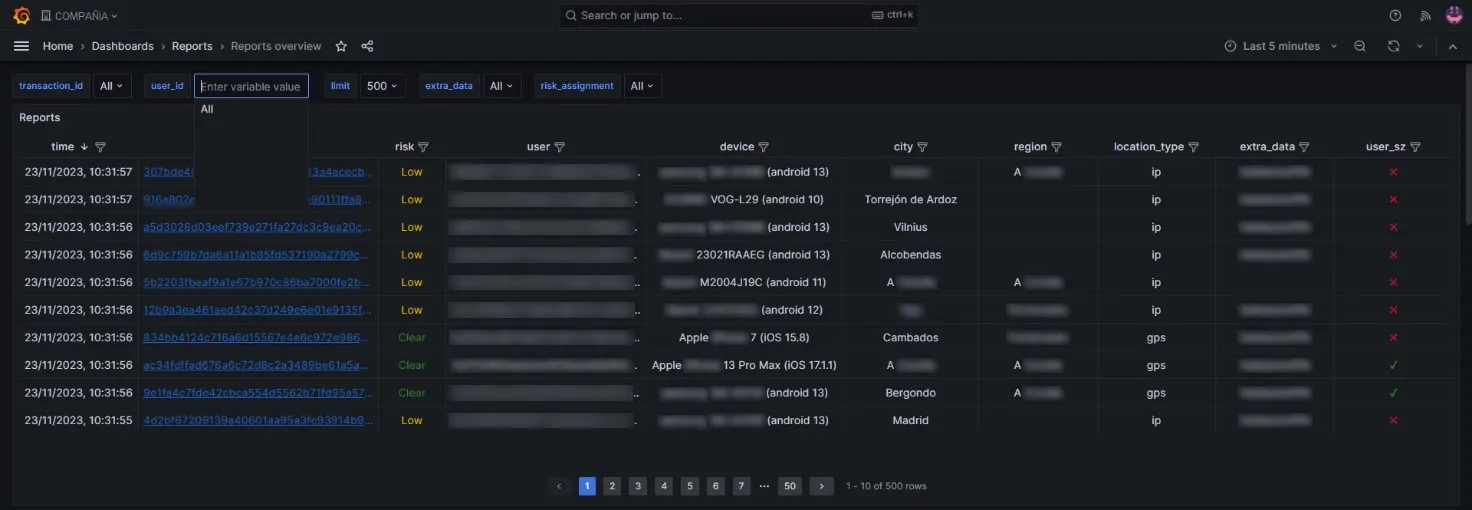Open transaction link 5b2203fbeaf9a1e67b970
This screenshot has width=1472, height=510.
click(257, 282)
